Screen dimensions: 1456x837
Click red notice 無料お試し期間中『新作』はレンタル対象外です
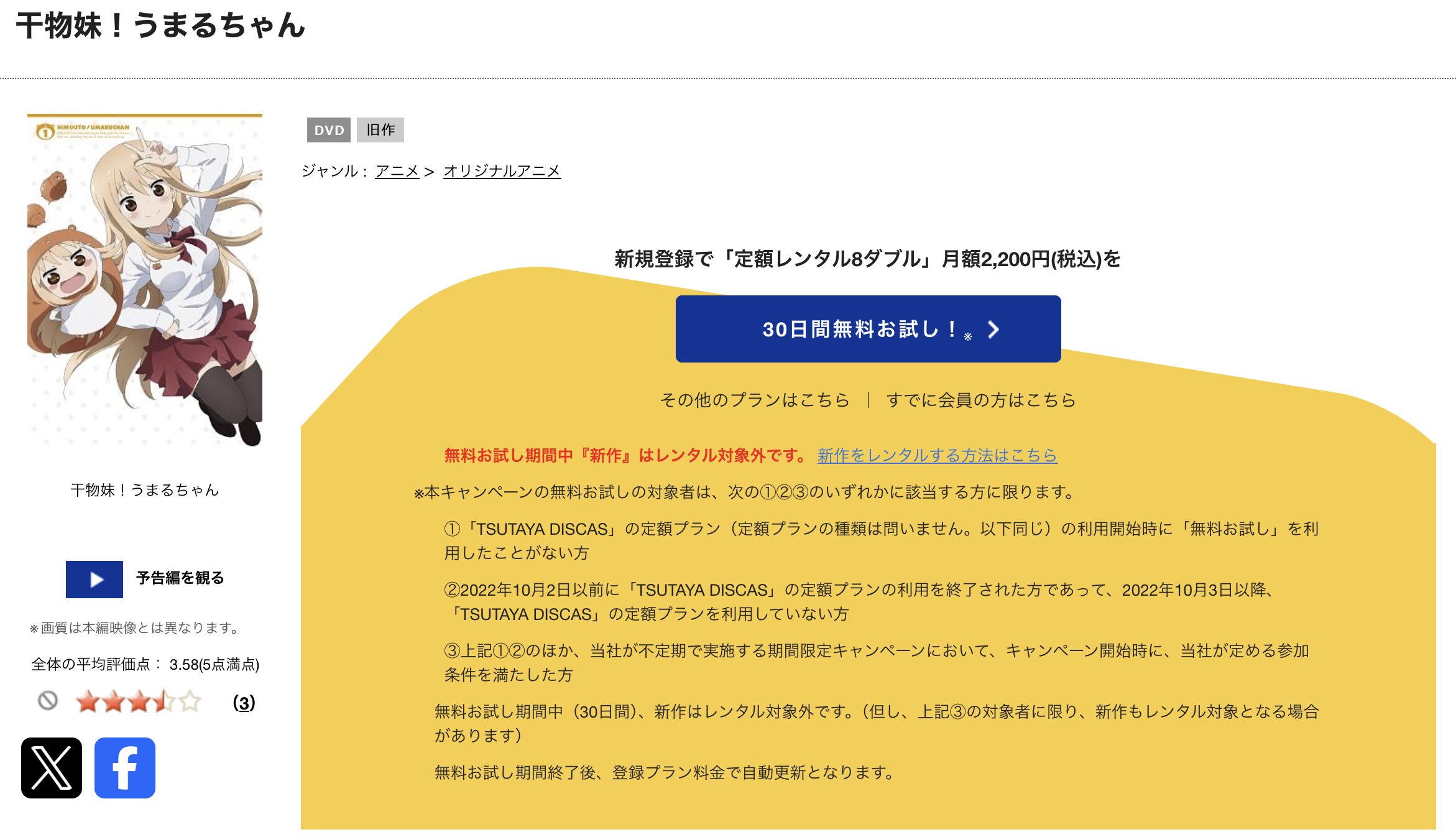click(x=626, y=456)
